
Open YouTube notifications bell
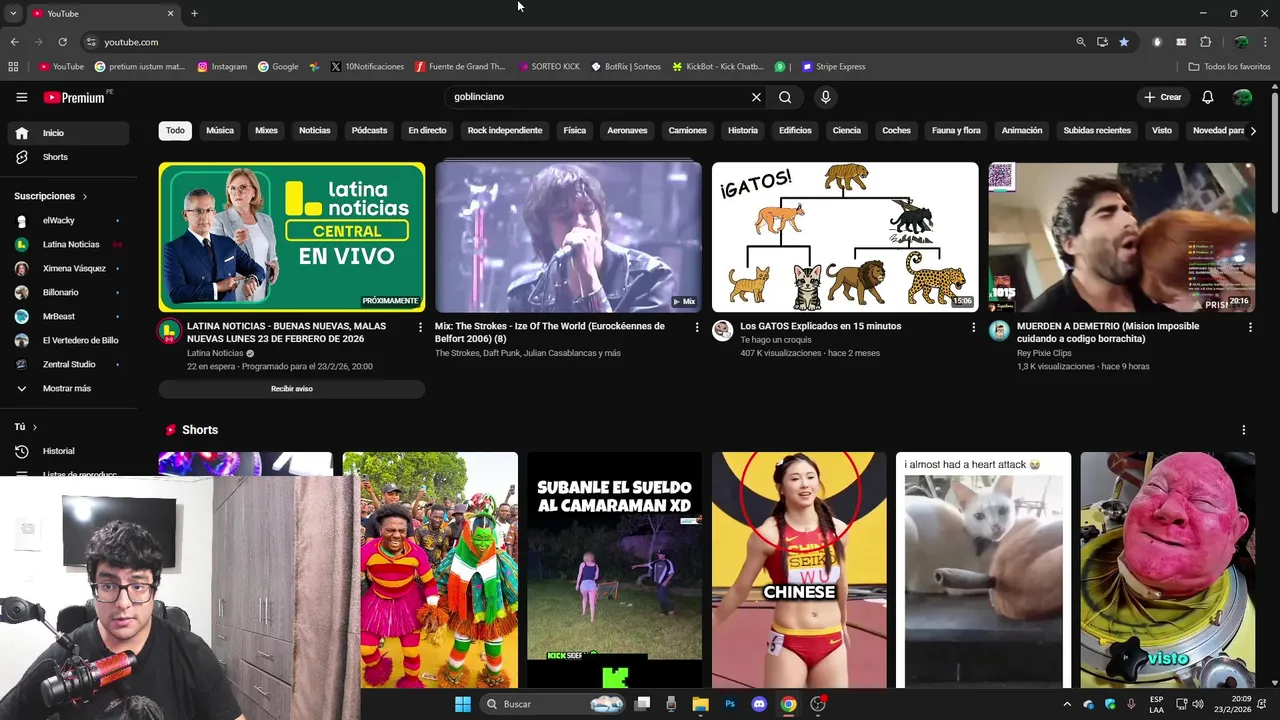point(1207,97)
